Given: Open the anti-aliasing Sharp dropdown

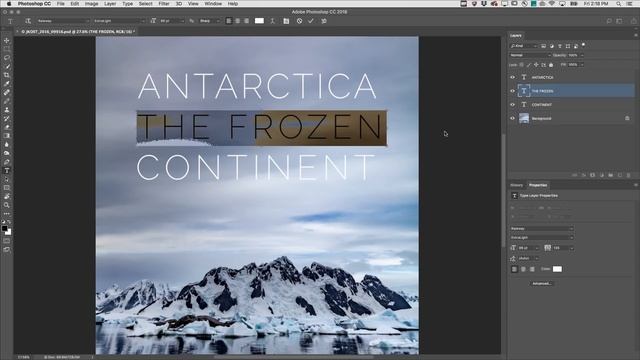Looking at the screenshot, I should coord(209,21).
